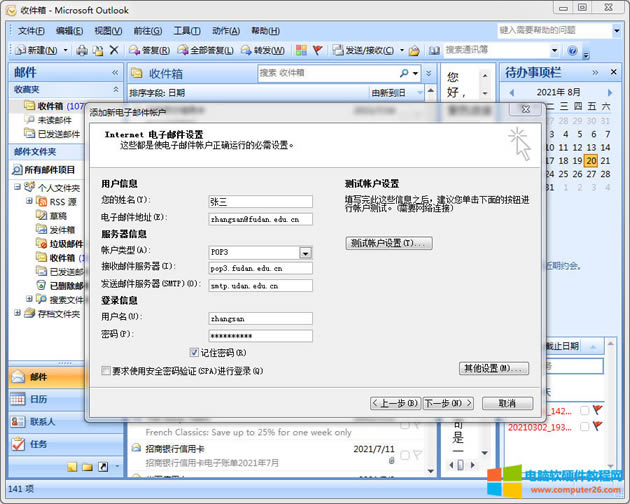Open the address book search dropdown arrow
The image size is (630, 504).
click(554, 51)
